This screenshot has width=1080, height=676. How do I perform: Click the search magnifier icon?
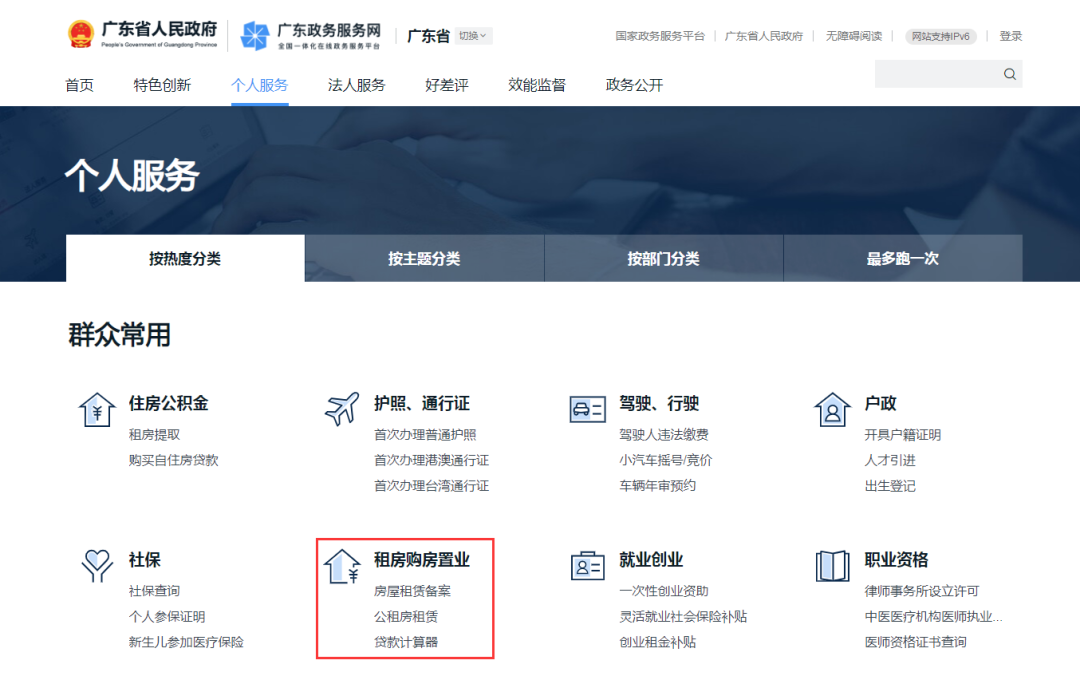[x=1008, y=73]
